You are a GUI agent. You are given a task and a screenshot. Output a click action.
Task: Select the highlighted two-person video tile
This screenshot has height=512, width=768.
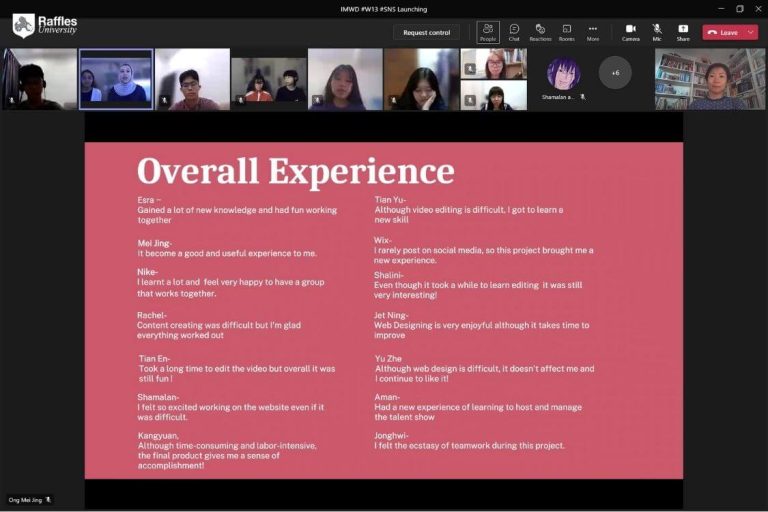pyautogui.click(x=116, y=79)
